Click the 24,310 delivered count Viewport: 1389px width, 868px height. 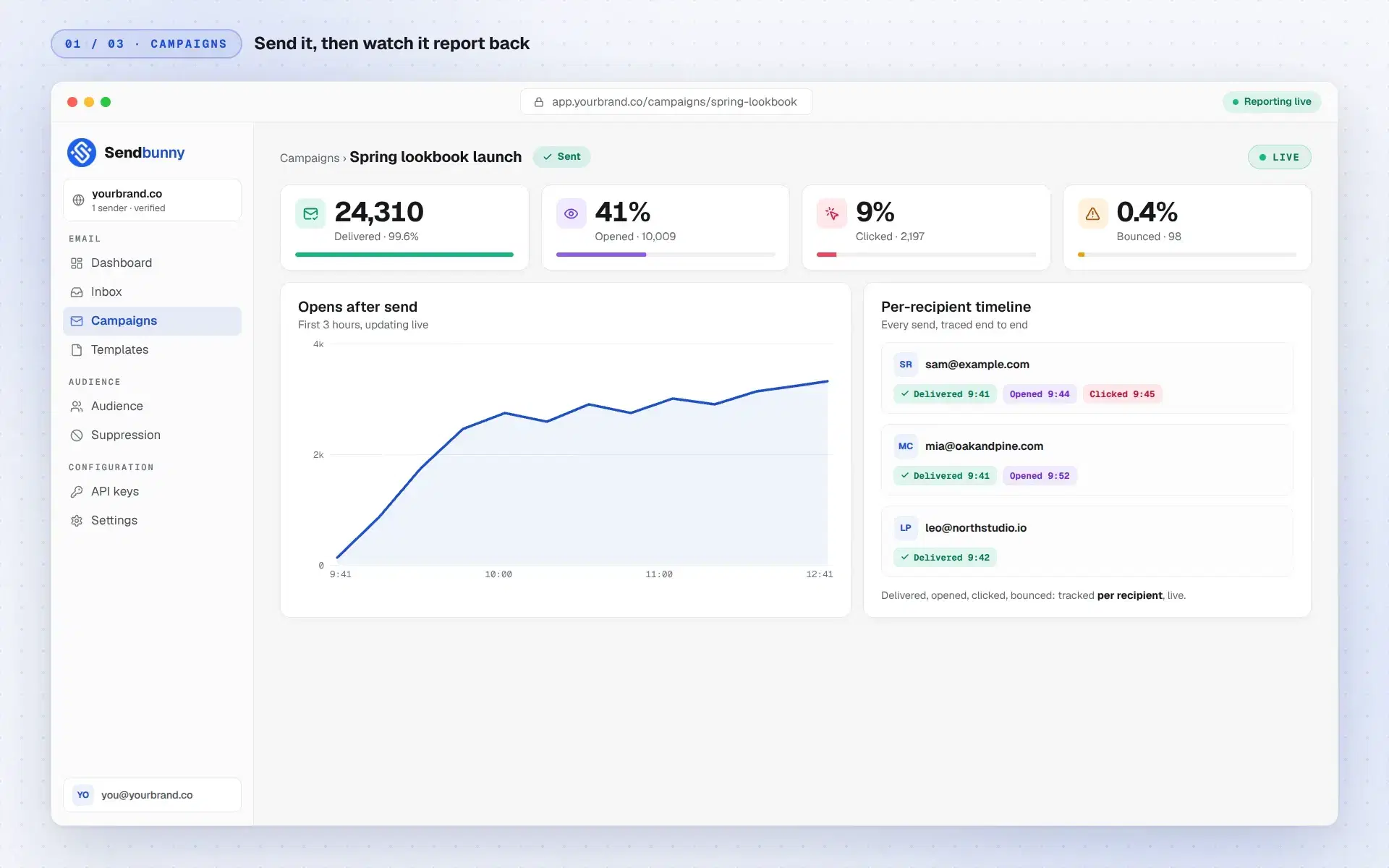coord(379,212)
